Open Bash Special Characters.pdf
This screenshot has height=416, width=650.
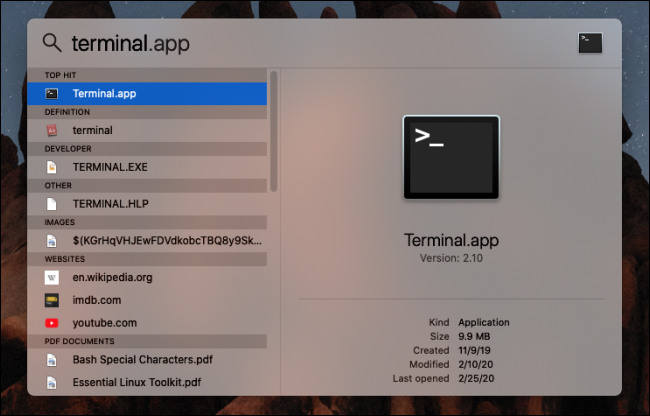click(x=150, y=359)
